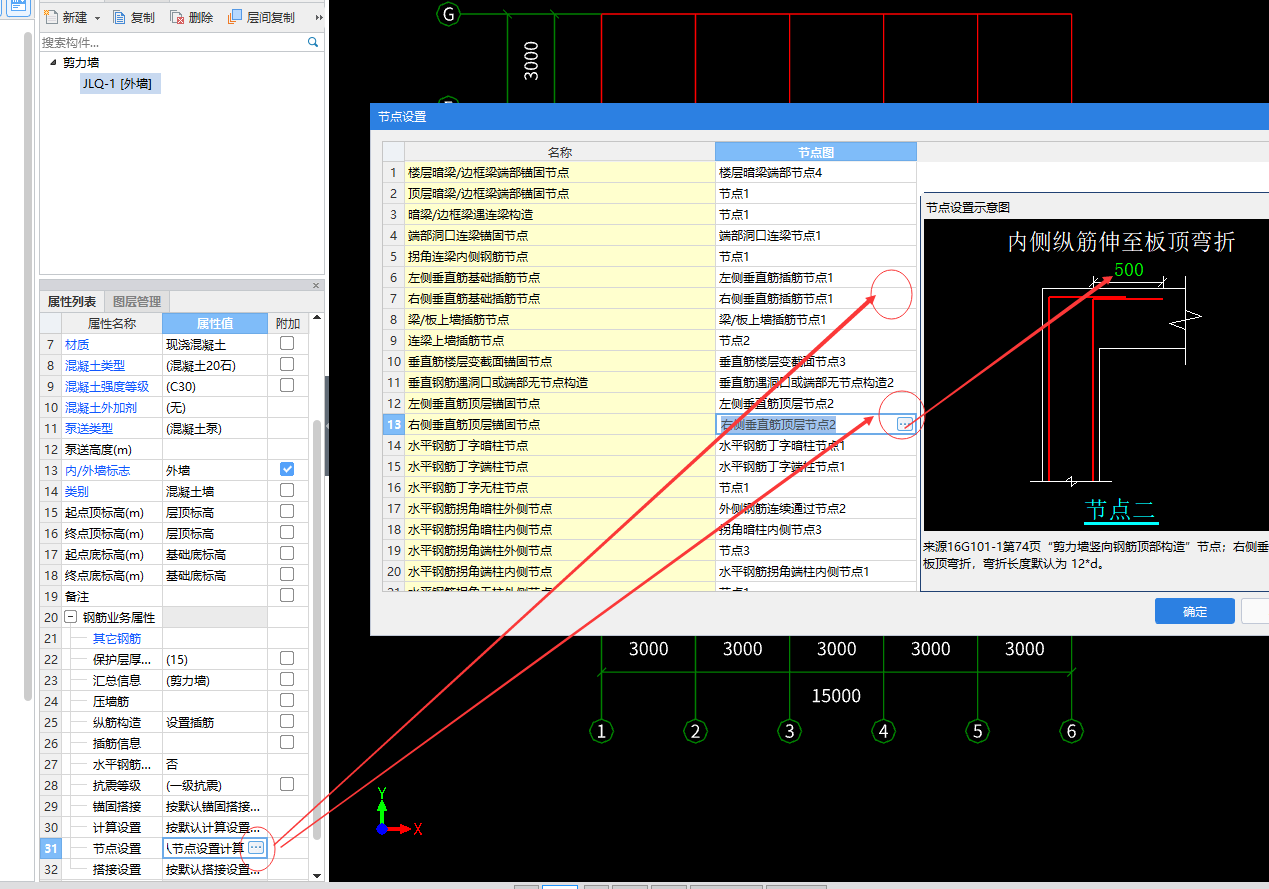Open the ellipsis button in dialog row 13
Image resolution: width=1269 pixels, height=889 pixels.
905,425
